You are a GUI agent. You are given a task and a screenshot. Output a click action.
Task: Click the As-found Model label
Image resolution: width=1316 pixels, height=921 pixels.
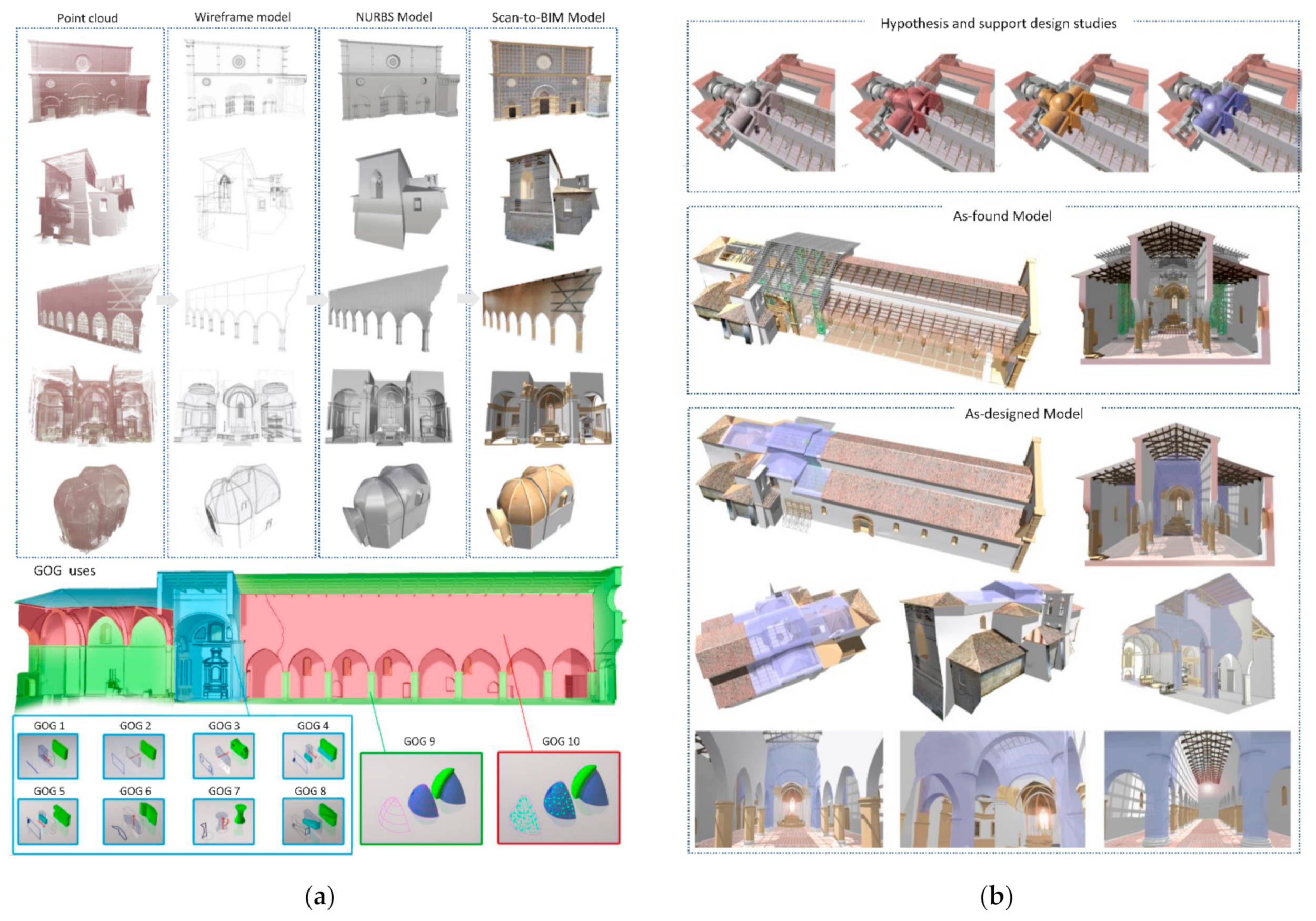(1001, 216)
